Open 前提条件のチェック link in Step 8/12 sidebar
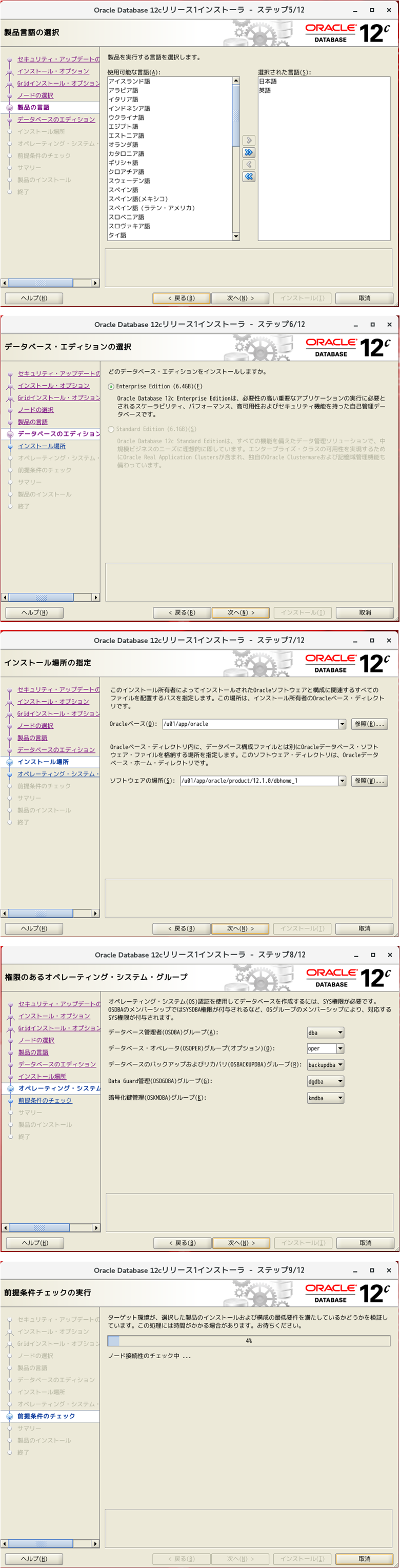Viewport: 400px width, 1568px height. (x=45, y=1101)
